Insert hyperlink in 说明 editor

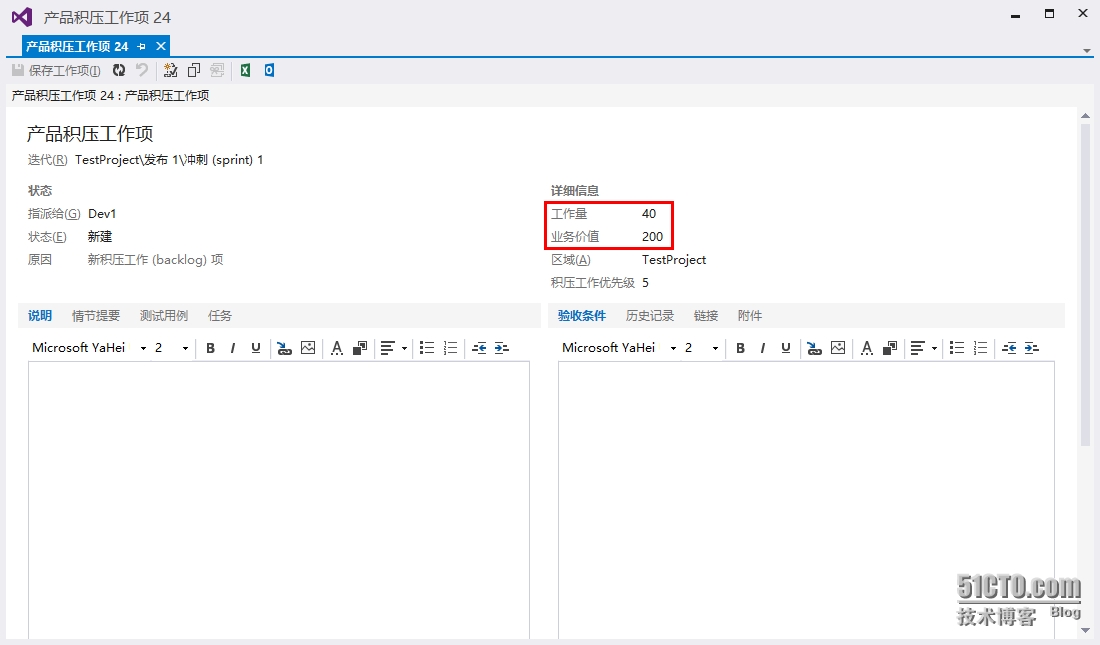coord(284,348)
